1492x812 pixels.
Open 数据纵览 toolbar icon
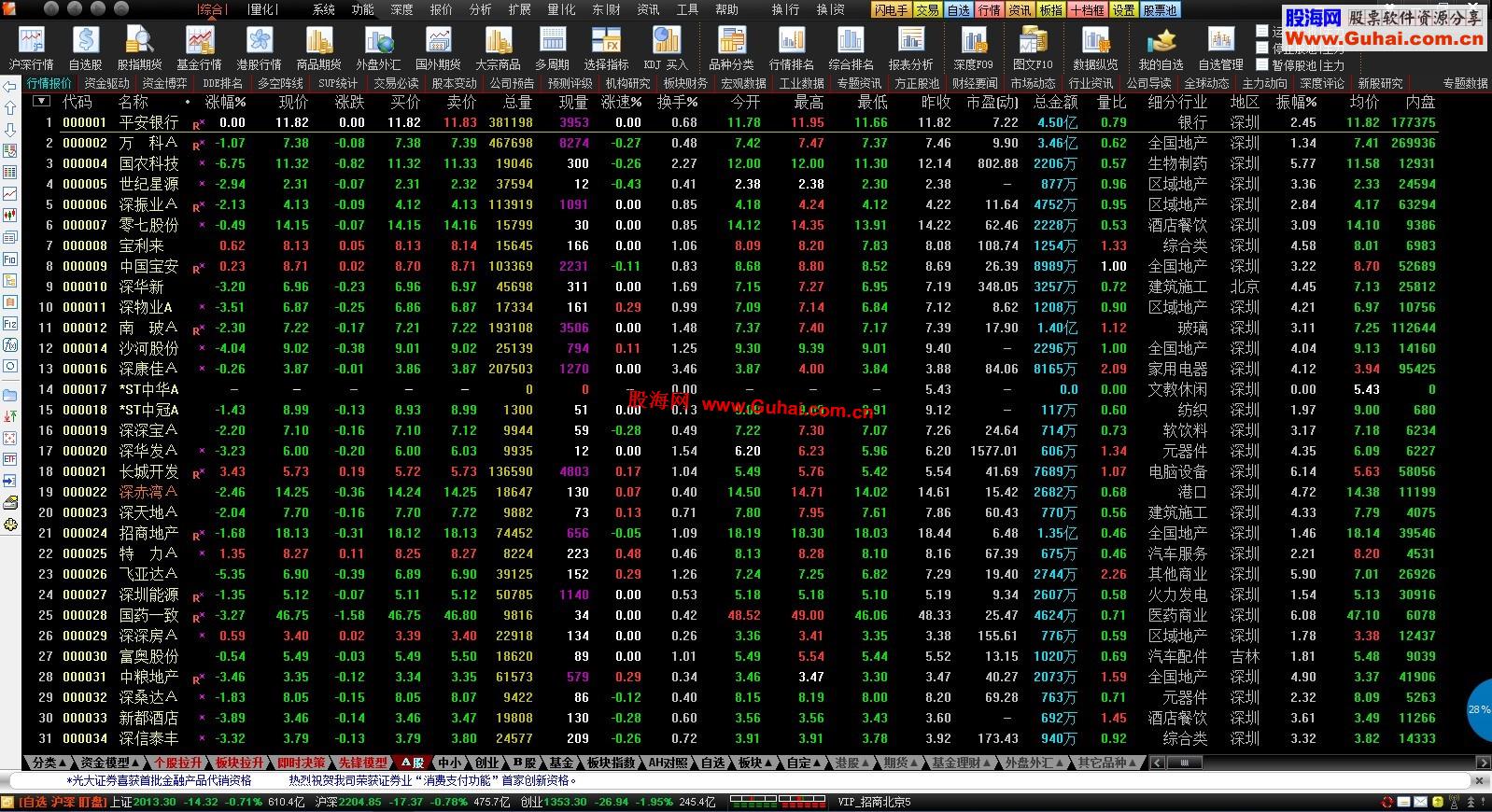(x=1095, y=49)
